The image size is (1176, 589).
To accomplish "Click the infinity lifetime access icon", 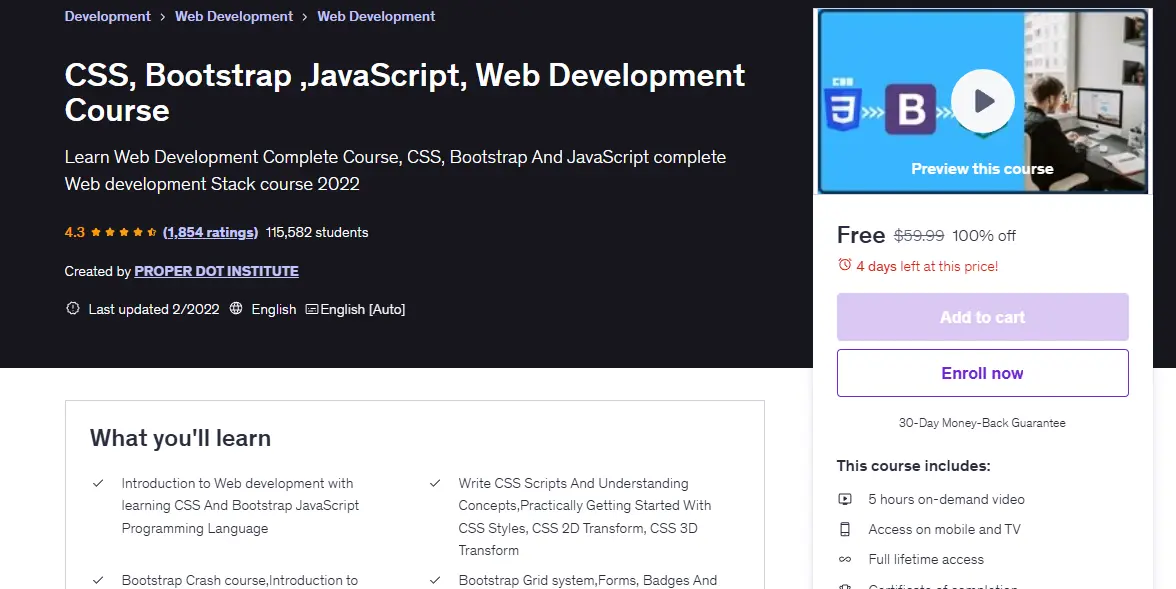I will pos(844,559).
